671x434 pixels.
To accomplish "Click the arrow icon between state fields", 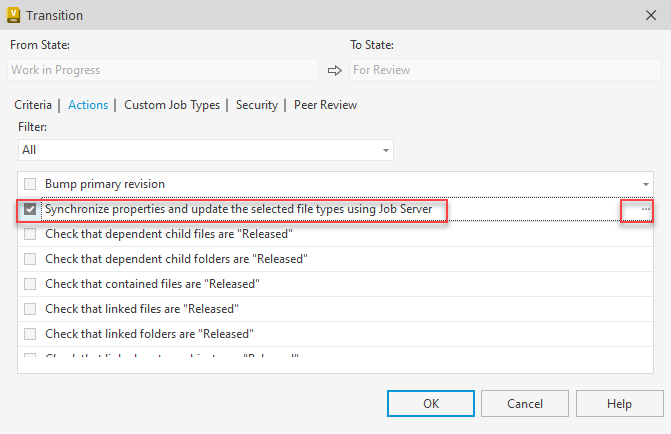I will click(x=335, y=71).
